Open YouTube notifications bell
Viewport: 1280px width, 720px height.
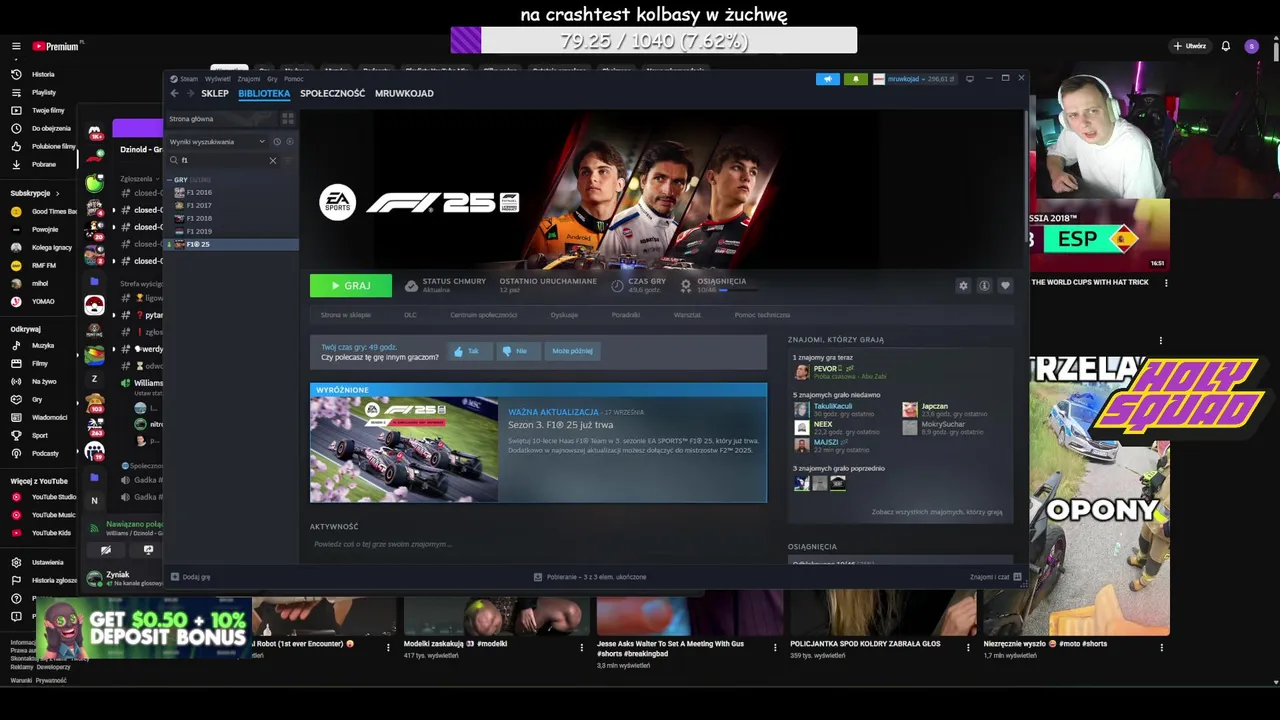(1225, 46)
